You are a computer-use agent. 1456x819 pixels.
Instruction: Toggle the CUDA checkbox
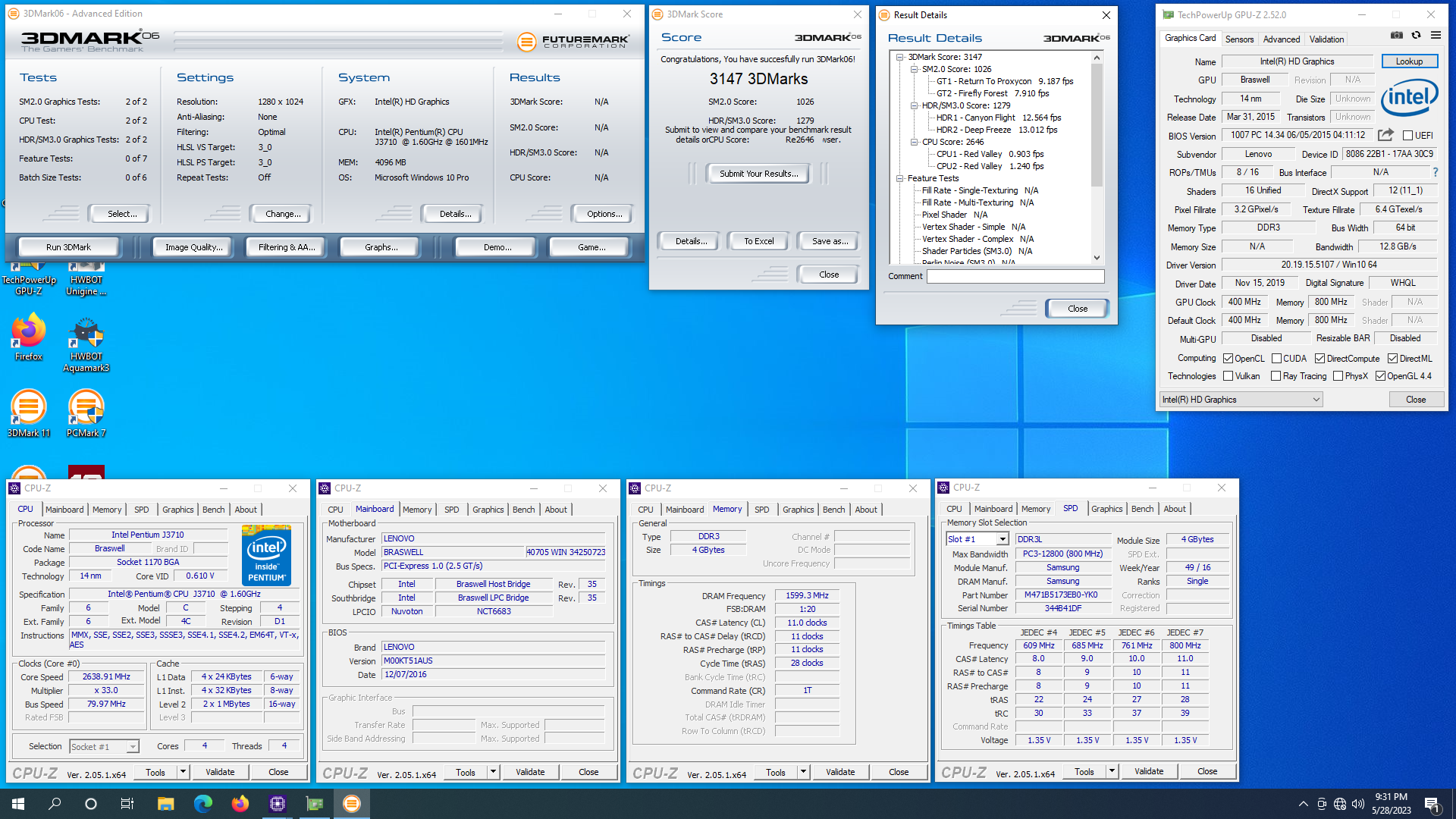1276,359
